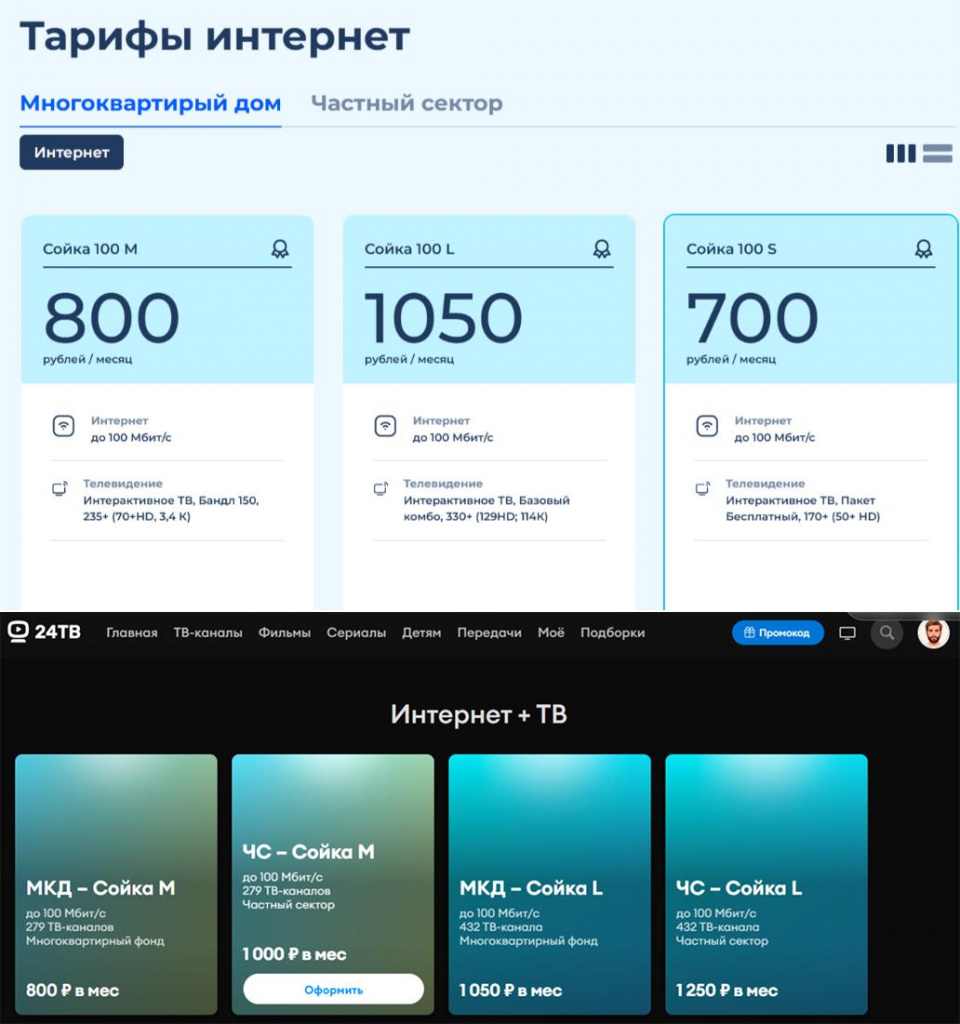Screen dimensions: 960x1024
Task: Click the Базовый комбо television description text
Action: (x=487, y=508)
